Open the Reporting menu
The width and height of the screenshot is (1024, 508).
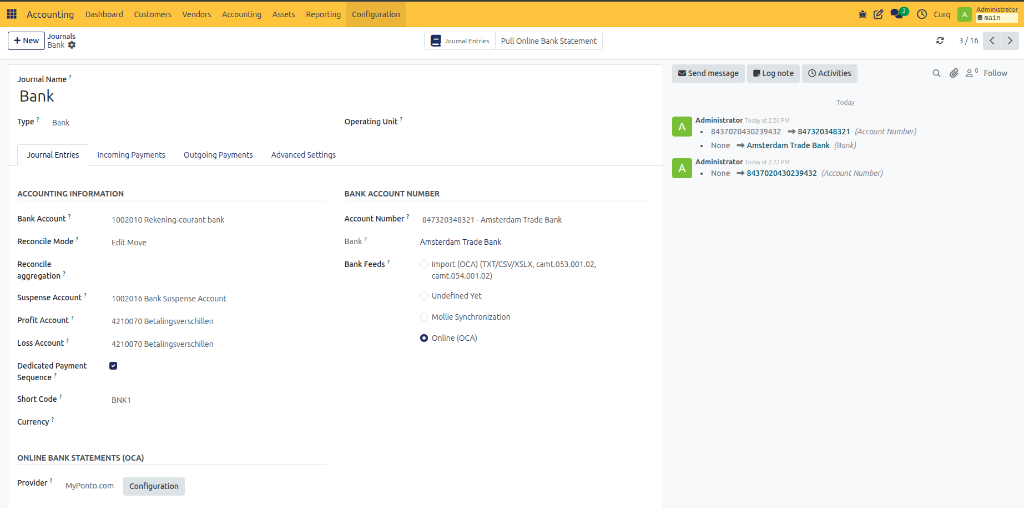point(323,14)
